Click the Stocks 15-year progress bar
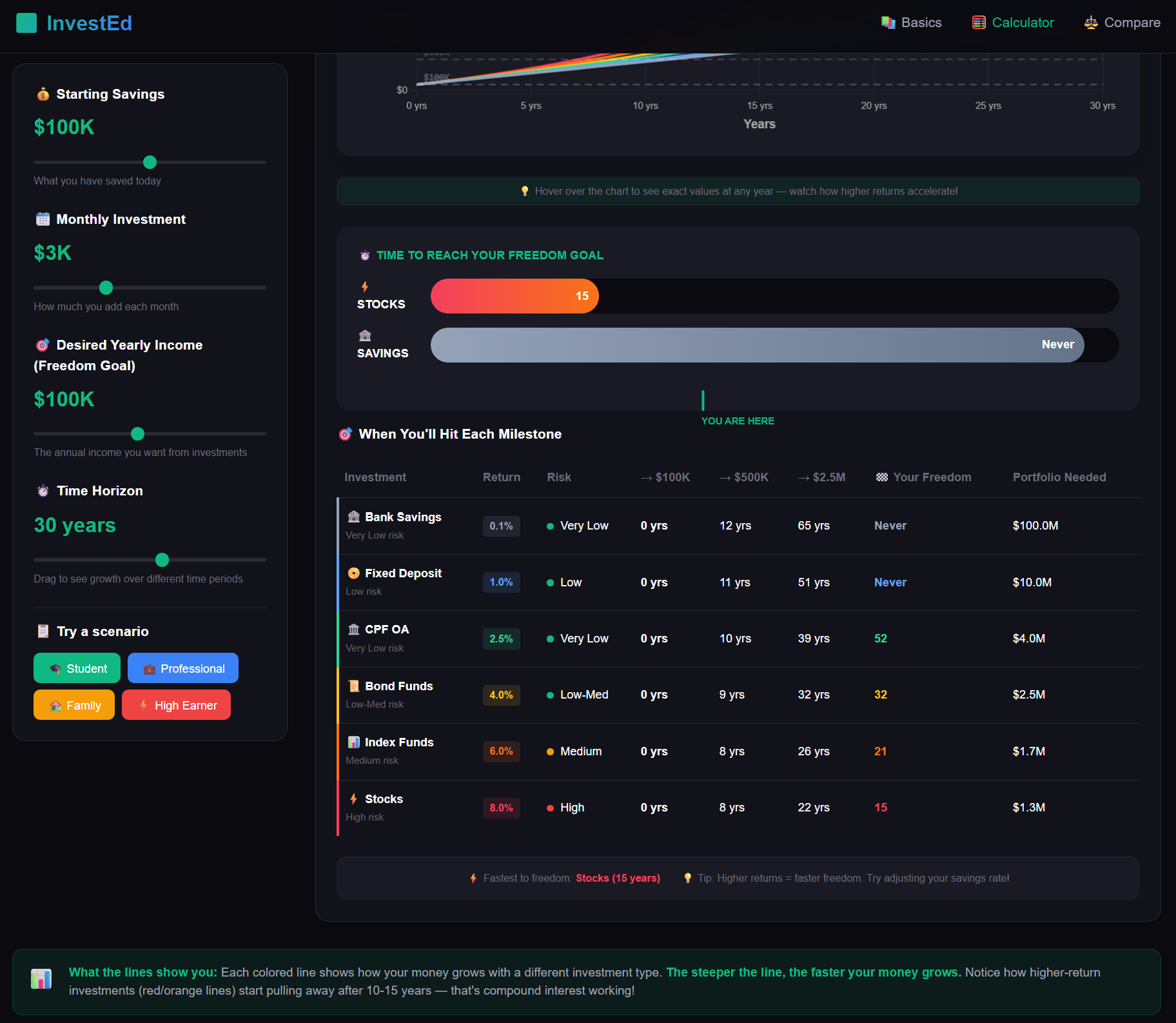This screenshot has width=1176, height=1023. pos(514,296)
